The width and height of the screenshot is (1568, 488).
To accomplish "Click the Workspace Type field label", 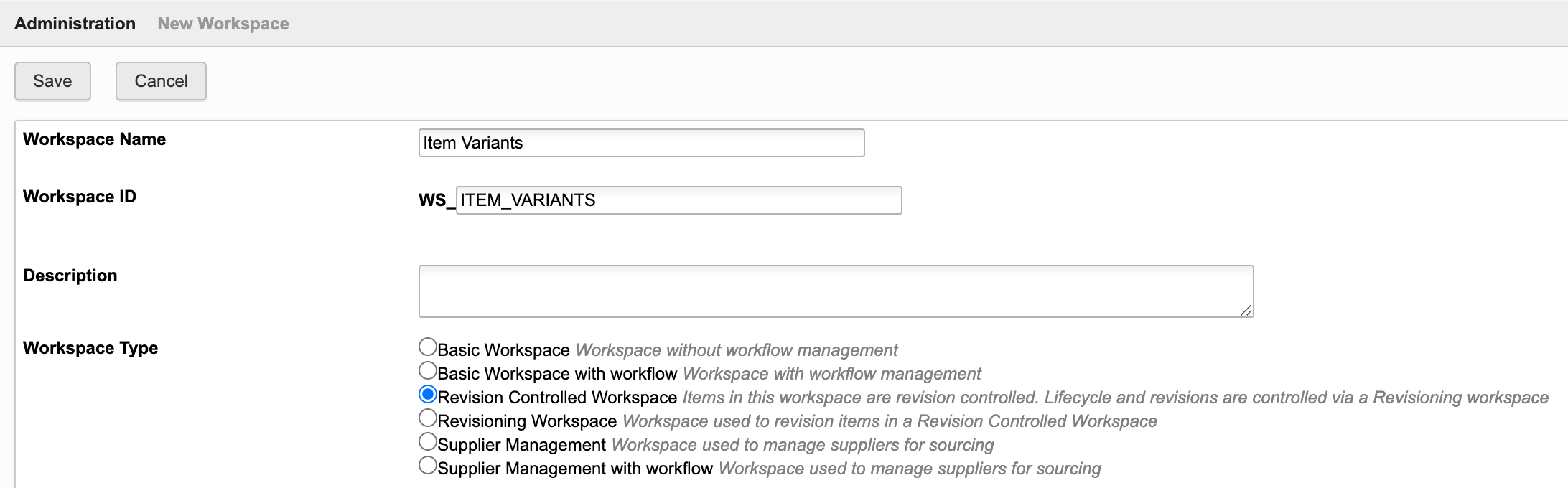I will click(x=90, y=348).
